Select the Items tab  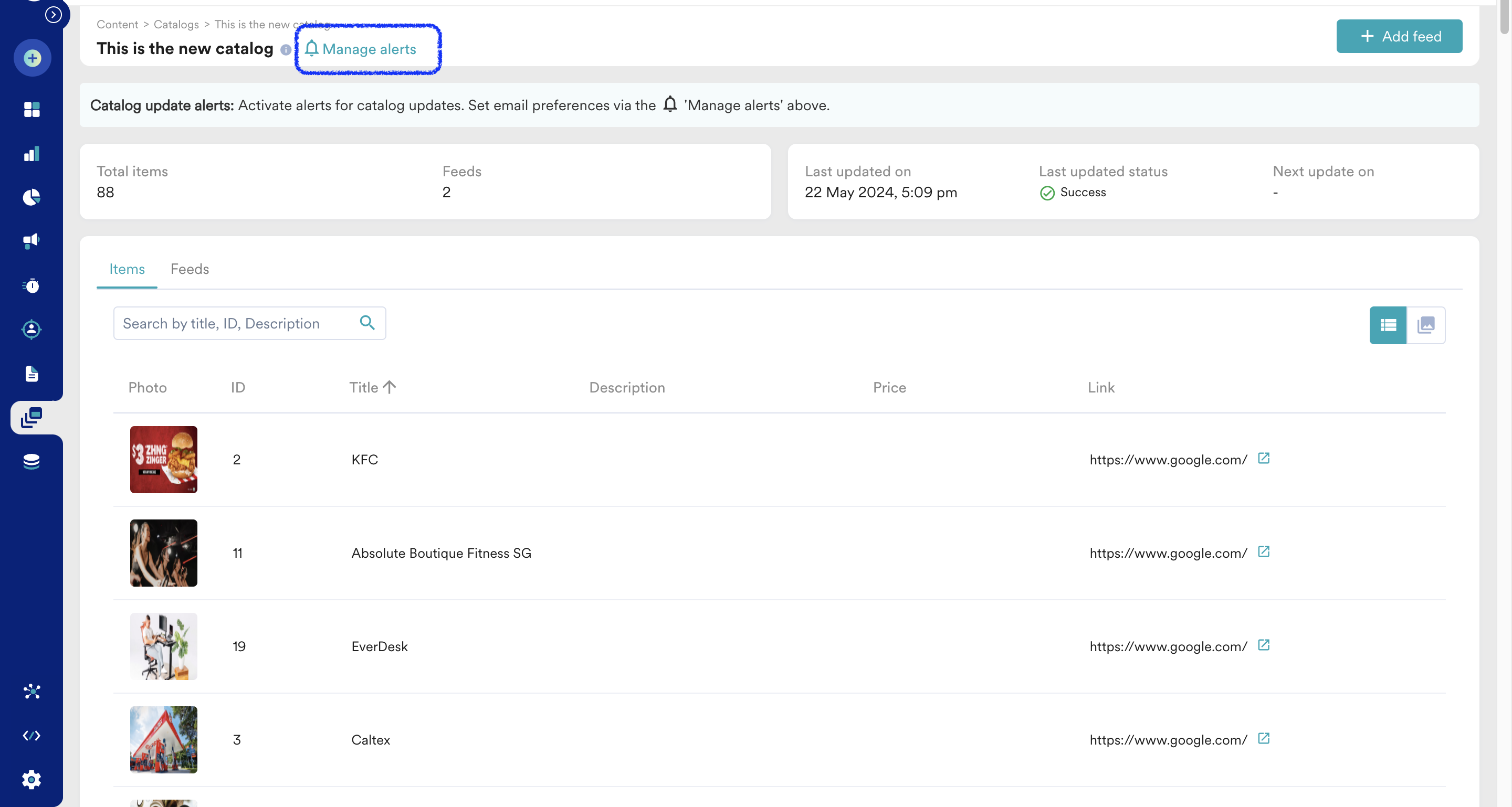coord(127,269)
